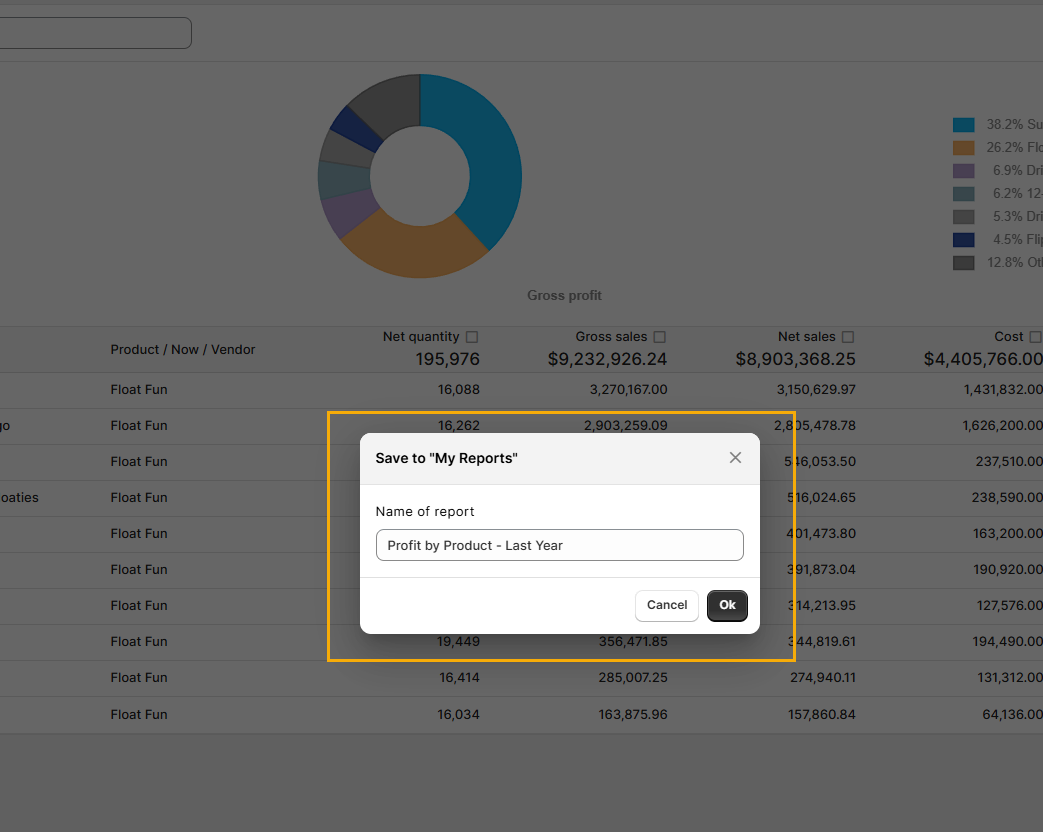Click the input box at top left

95,33
